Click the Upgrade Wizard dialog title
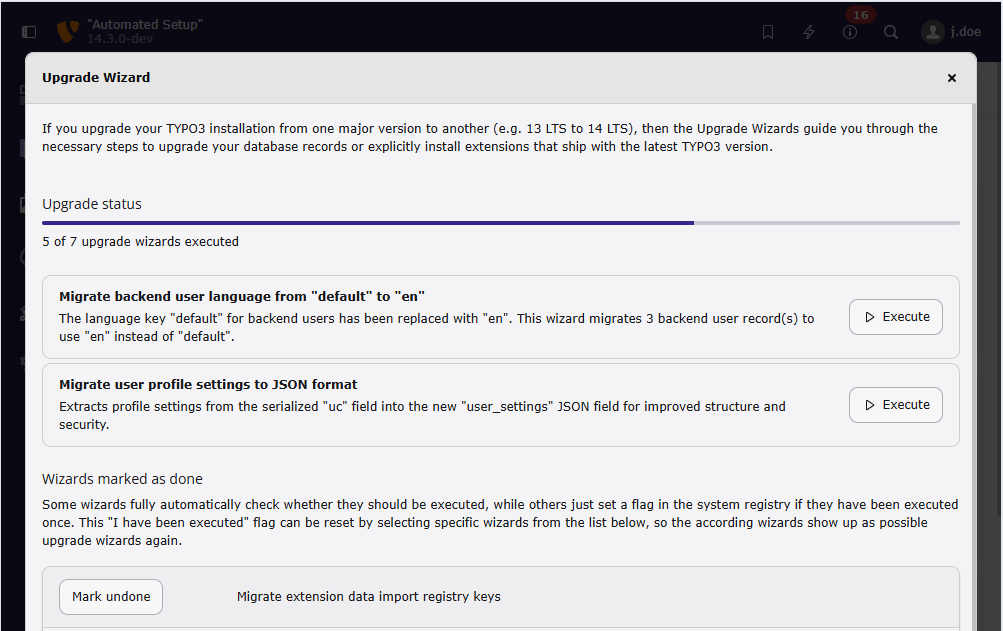The image size is (1003, 631). point(96,78)
